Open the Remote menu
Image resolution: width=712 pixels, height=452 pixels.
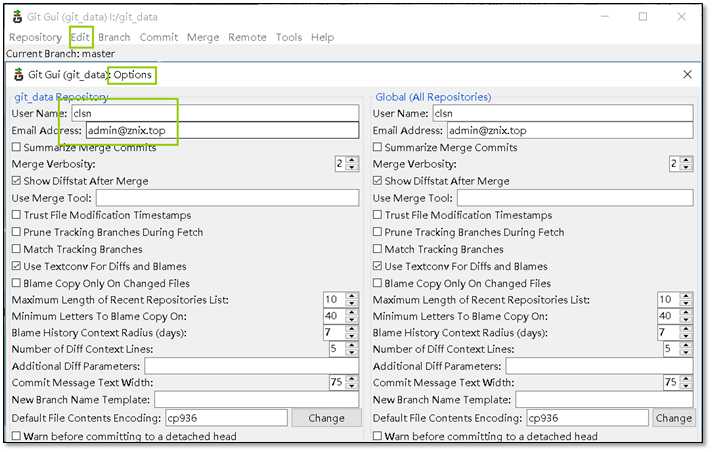coord(247,37)
